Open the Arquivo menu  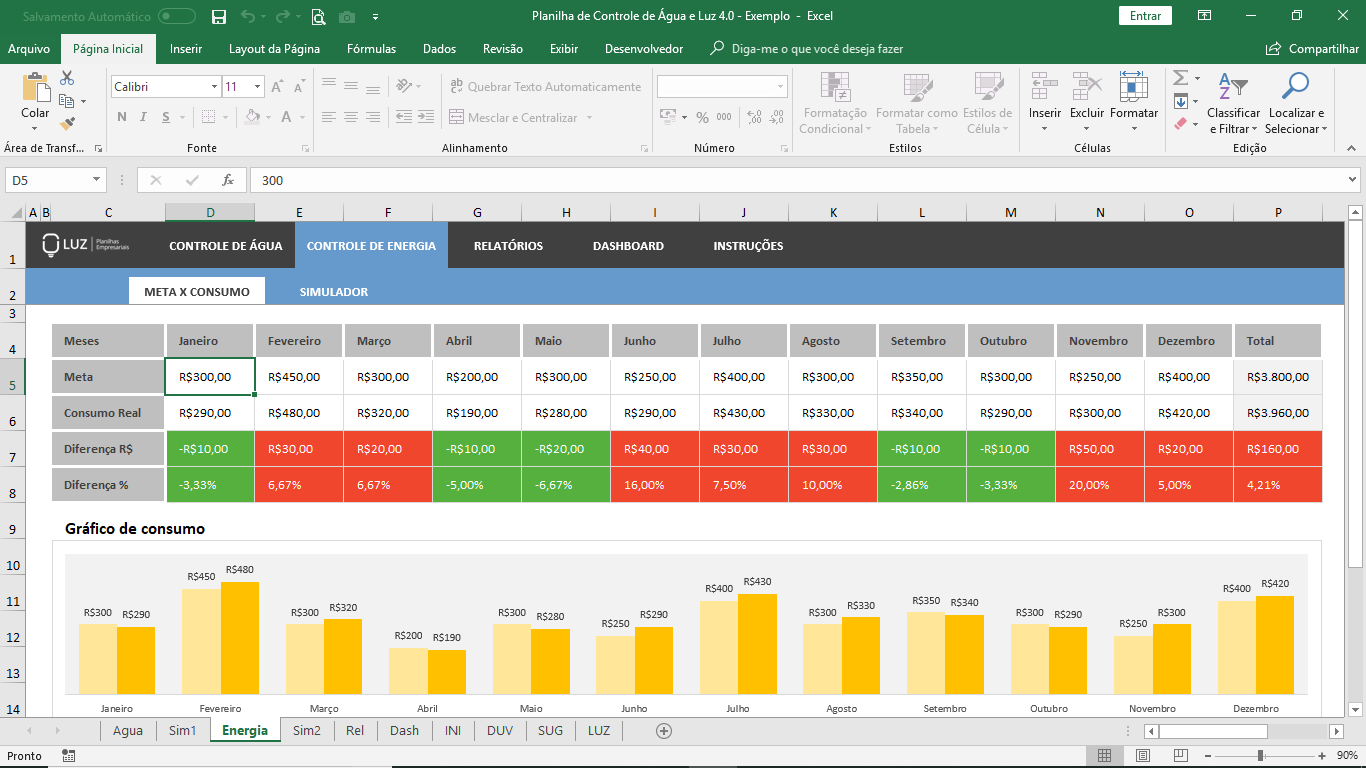click(x=29, y=49)
